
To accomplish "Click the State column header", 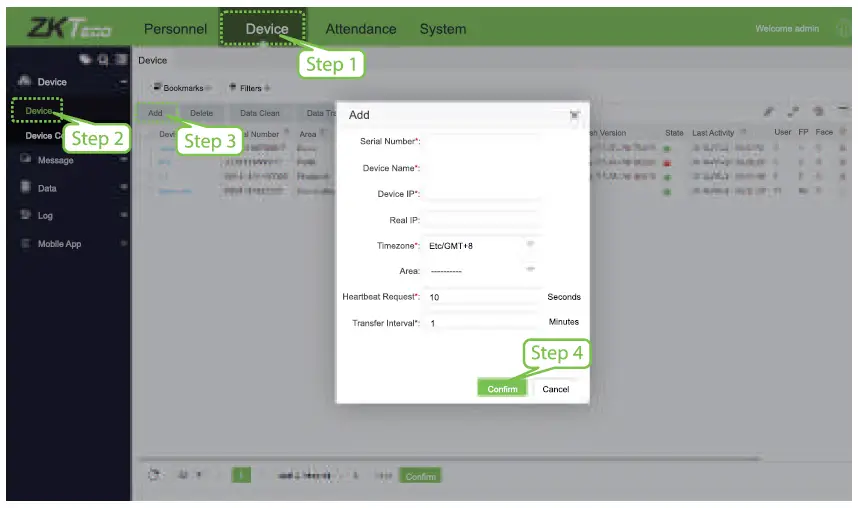I will (x=674, y=132).
